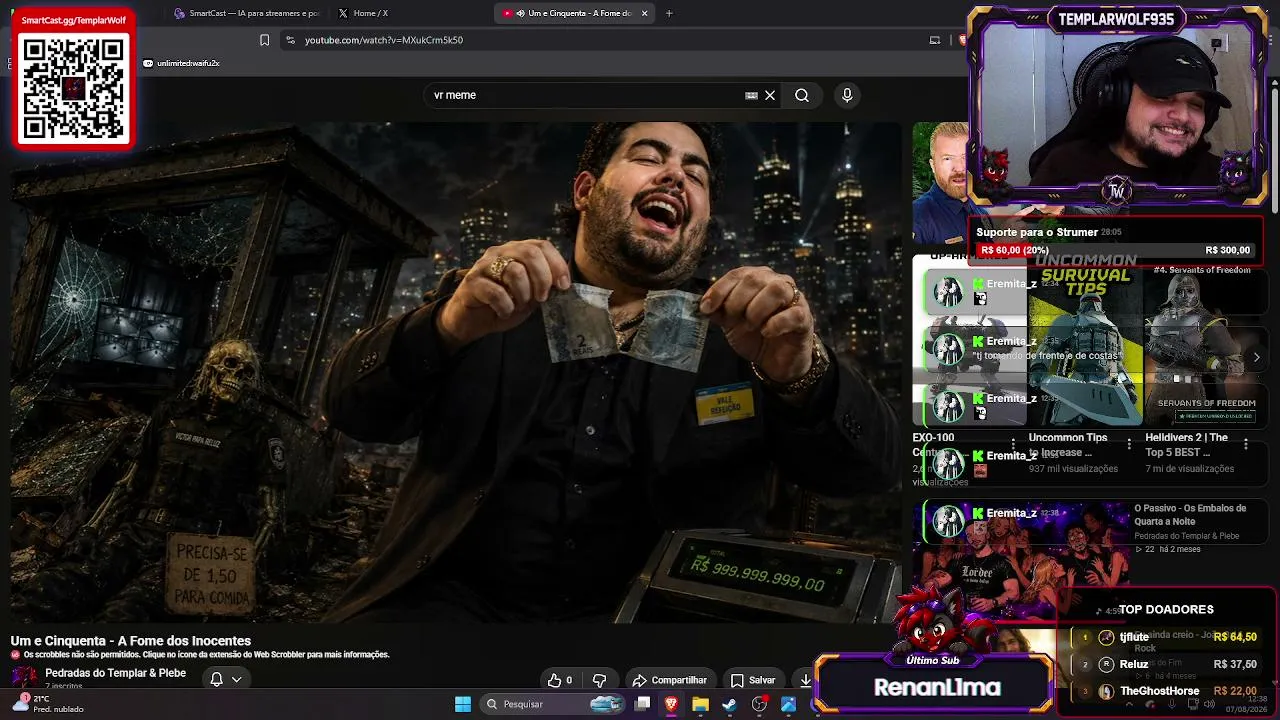1280x720 pixels.
Task: Switch to the SmartCast browser tab
Action: pyautogui.click(x=246, y=13)
